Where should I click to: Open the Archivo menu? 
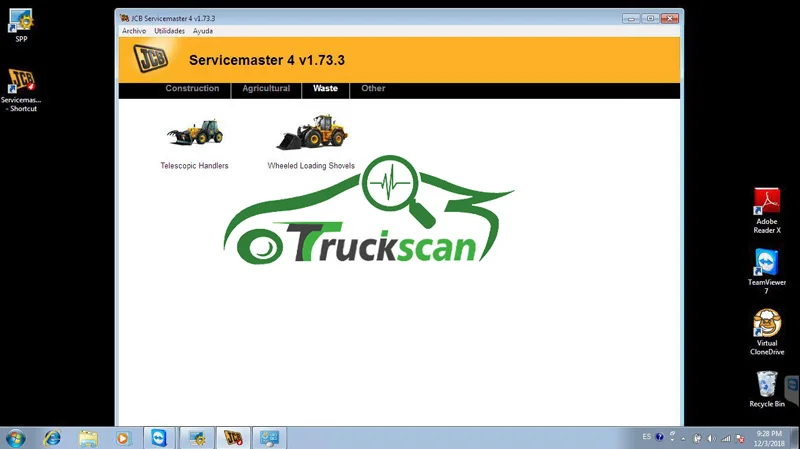point(134,31)
